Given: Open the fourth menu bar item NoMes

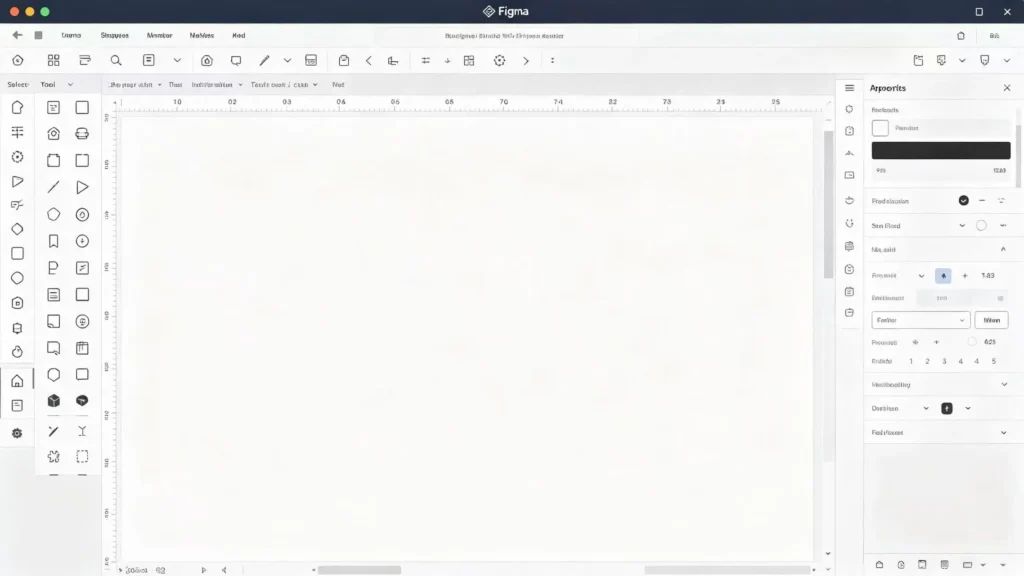Looking at the screenshot, I should pos(202,35).
